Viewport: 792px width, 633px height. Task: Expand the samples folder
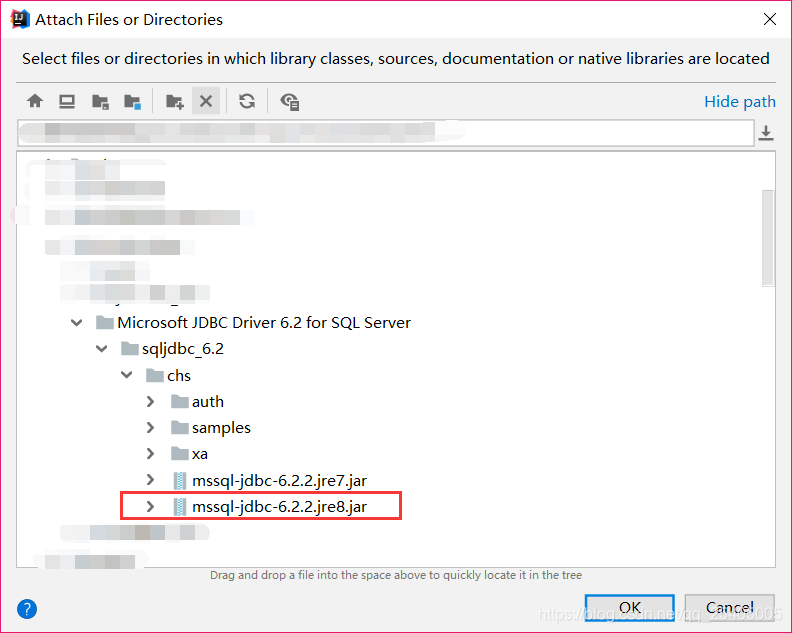pyautogui.click(x=150, y=427)
